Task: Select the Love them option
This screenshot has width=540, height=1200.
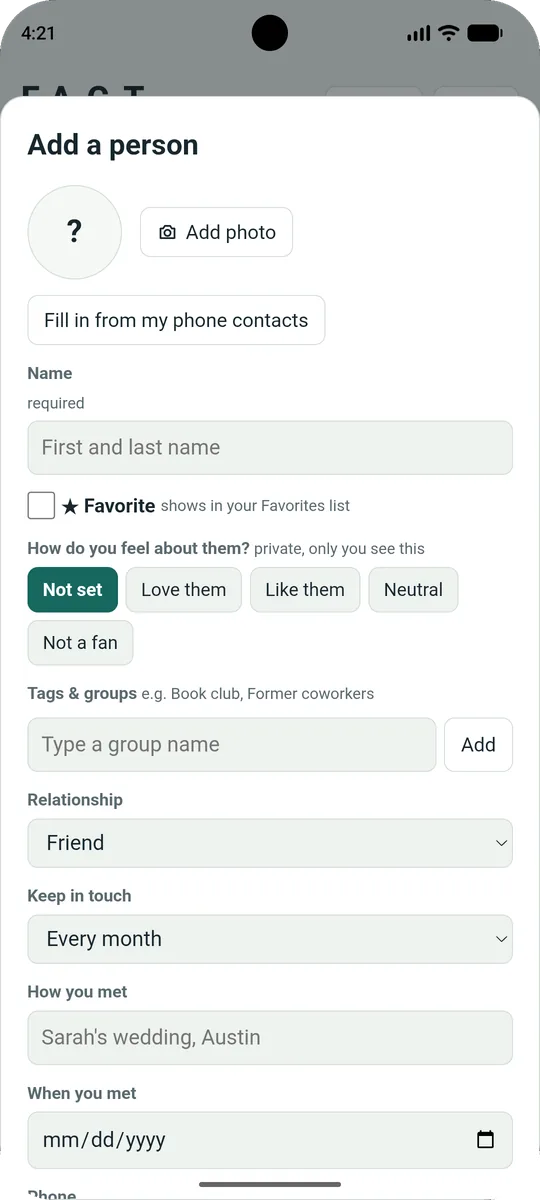Action: tap(184, 589)
